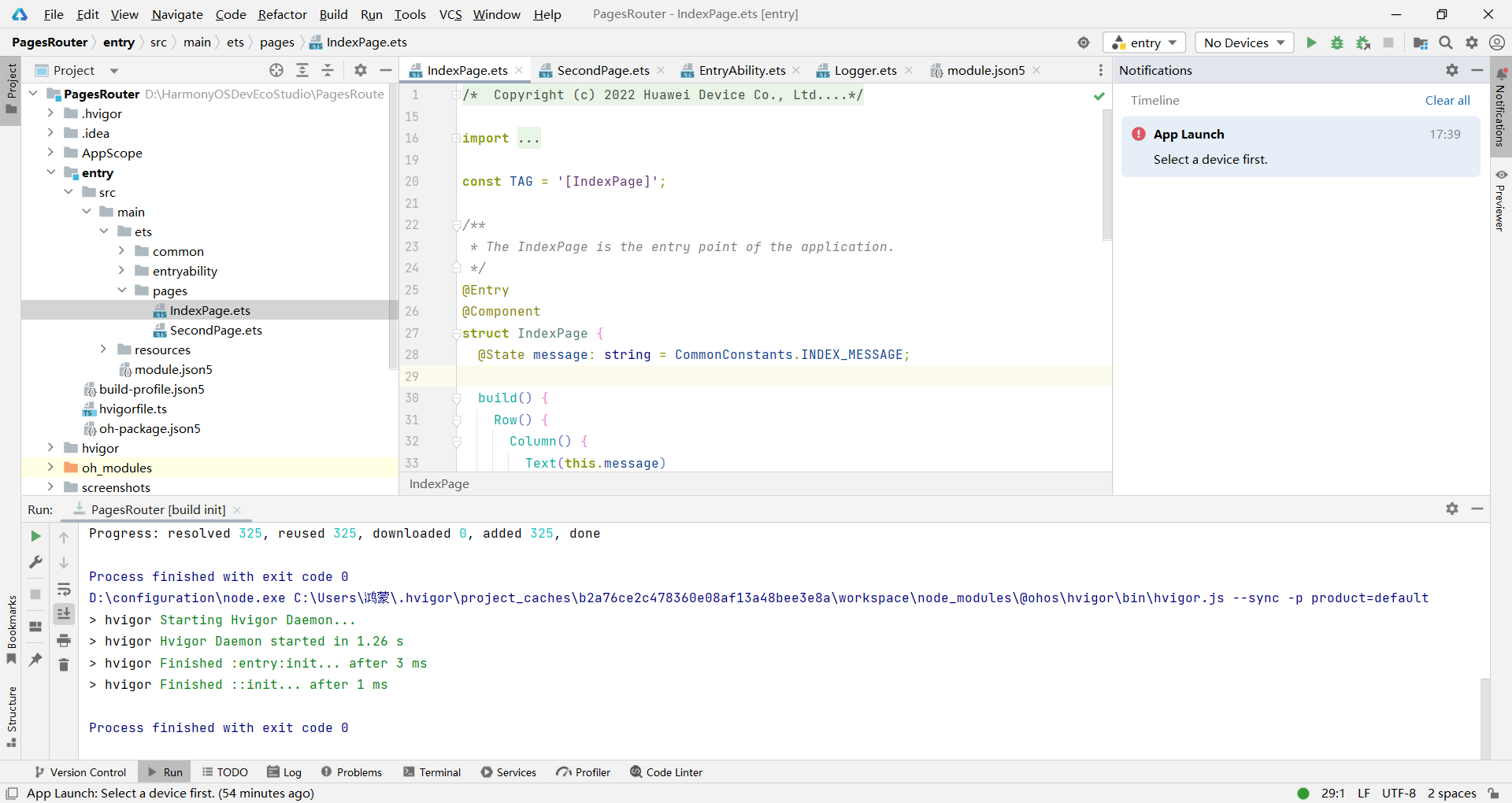Attach debugger to process icon

(1363, 43)
